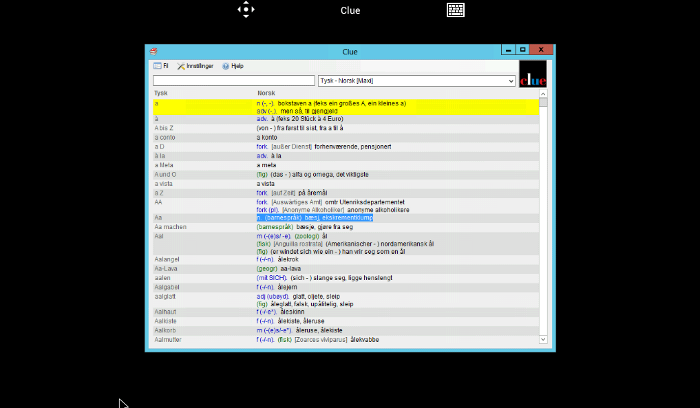Click translation 'på åremål'
Viewport: 700px width, 408px height.
coord(313,193)
